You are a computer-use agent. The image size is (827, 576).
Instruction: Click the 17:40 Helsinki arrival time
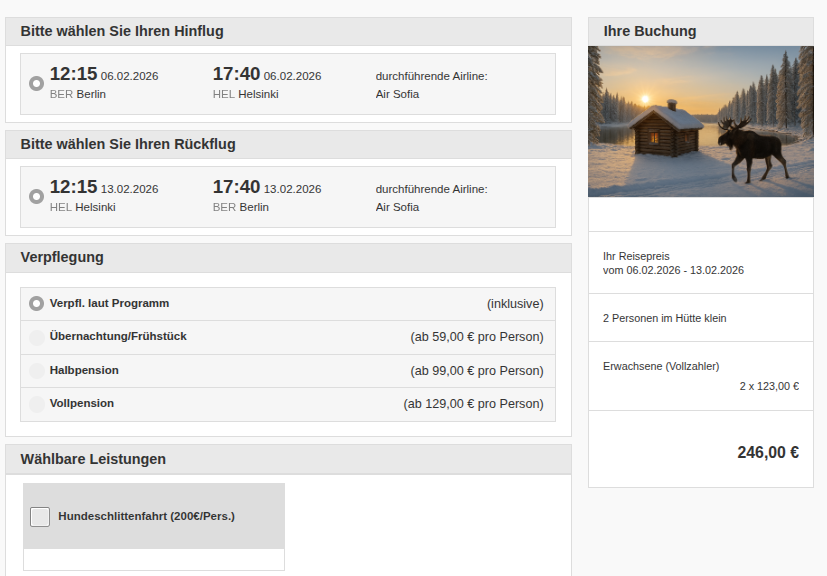(236, 74)
